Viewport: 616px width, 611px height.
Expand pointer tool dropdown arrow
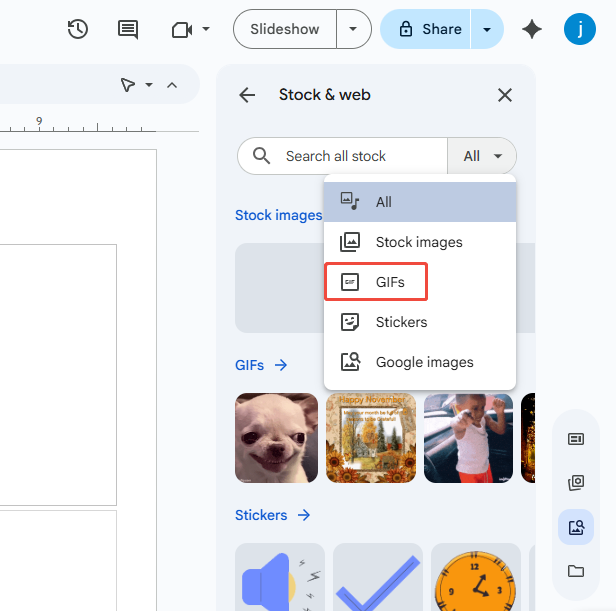(149, 84)
